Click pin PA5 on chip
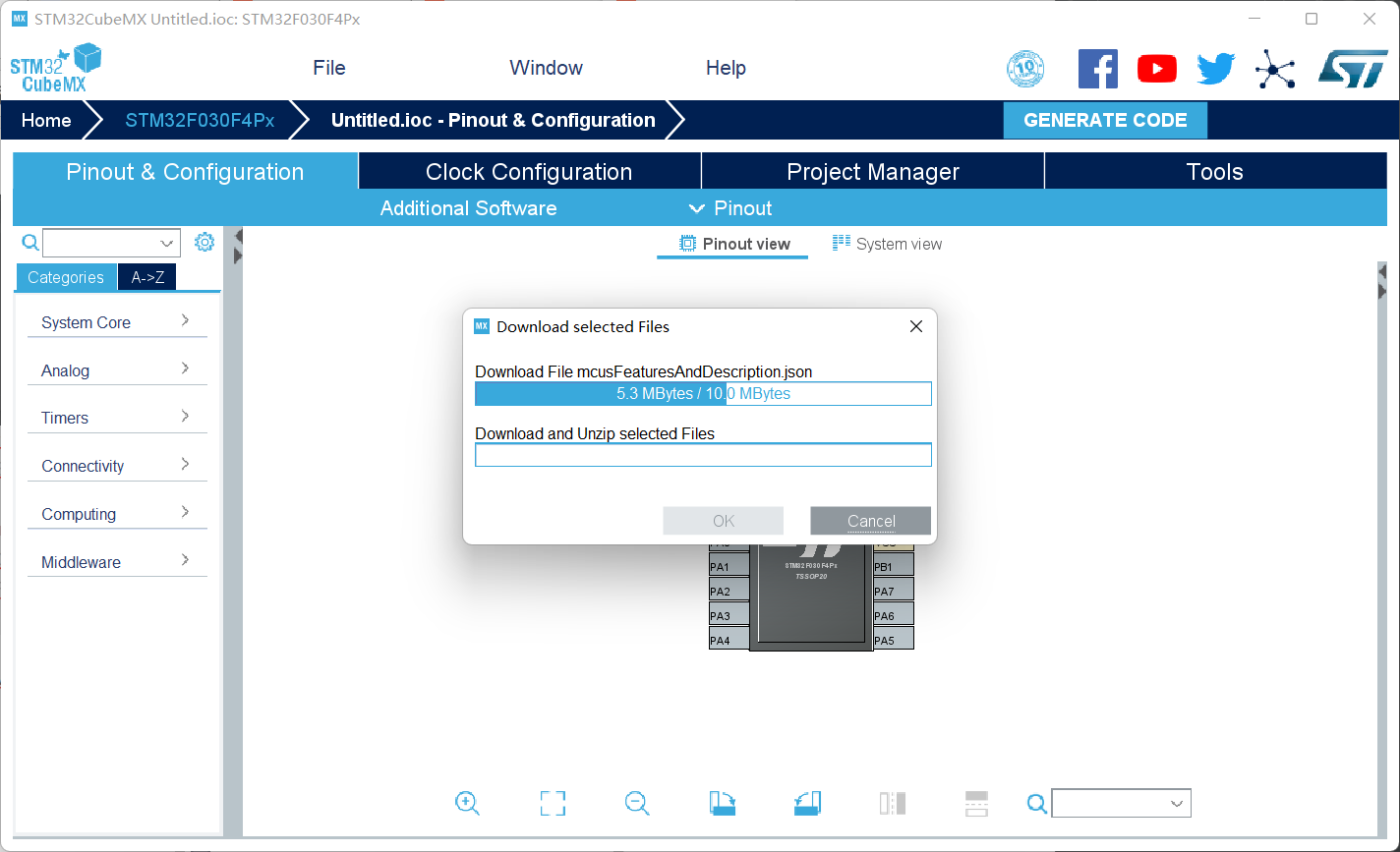The height and width of the screenshot is (852, 1400). pos(894,640)
